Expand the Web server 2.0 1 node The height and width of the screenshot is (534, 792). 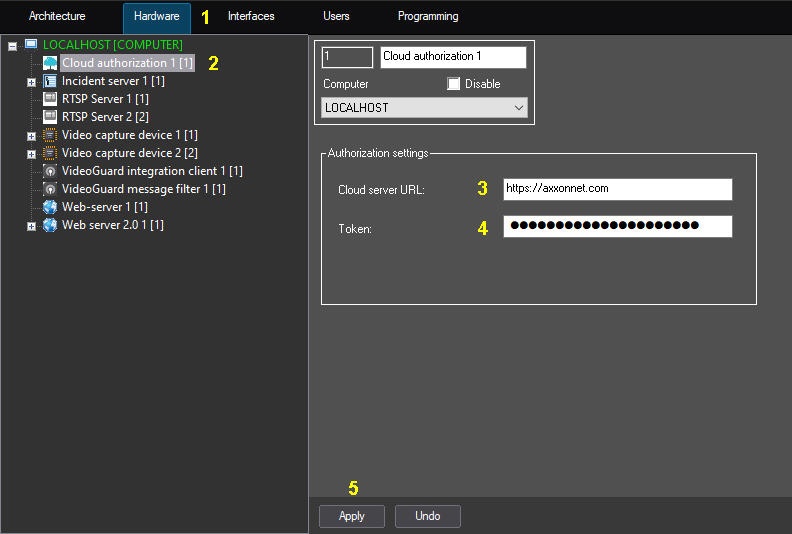pos(31,226)
